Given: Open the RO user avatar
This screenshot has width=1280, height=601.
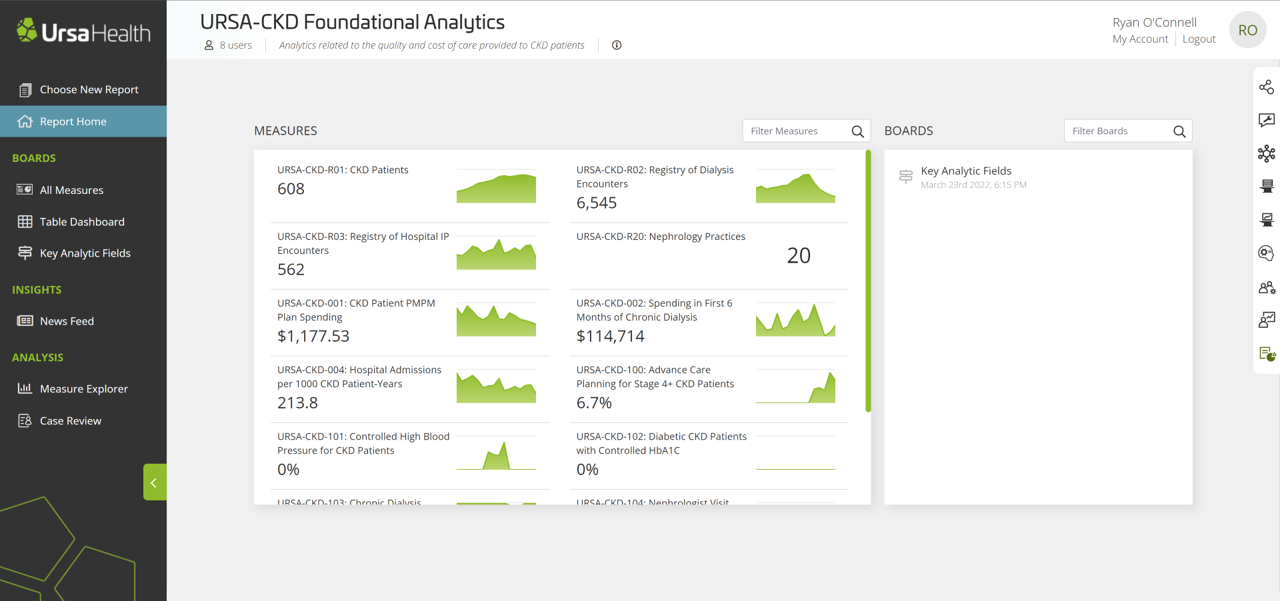Looking at the screenshot, I should (x=1248, y=30).
